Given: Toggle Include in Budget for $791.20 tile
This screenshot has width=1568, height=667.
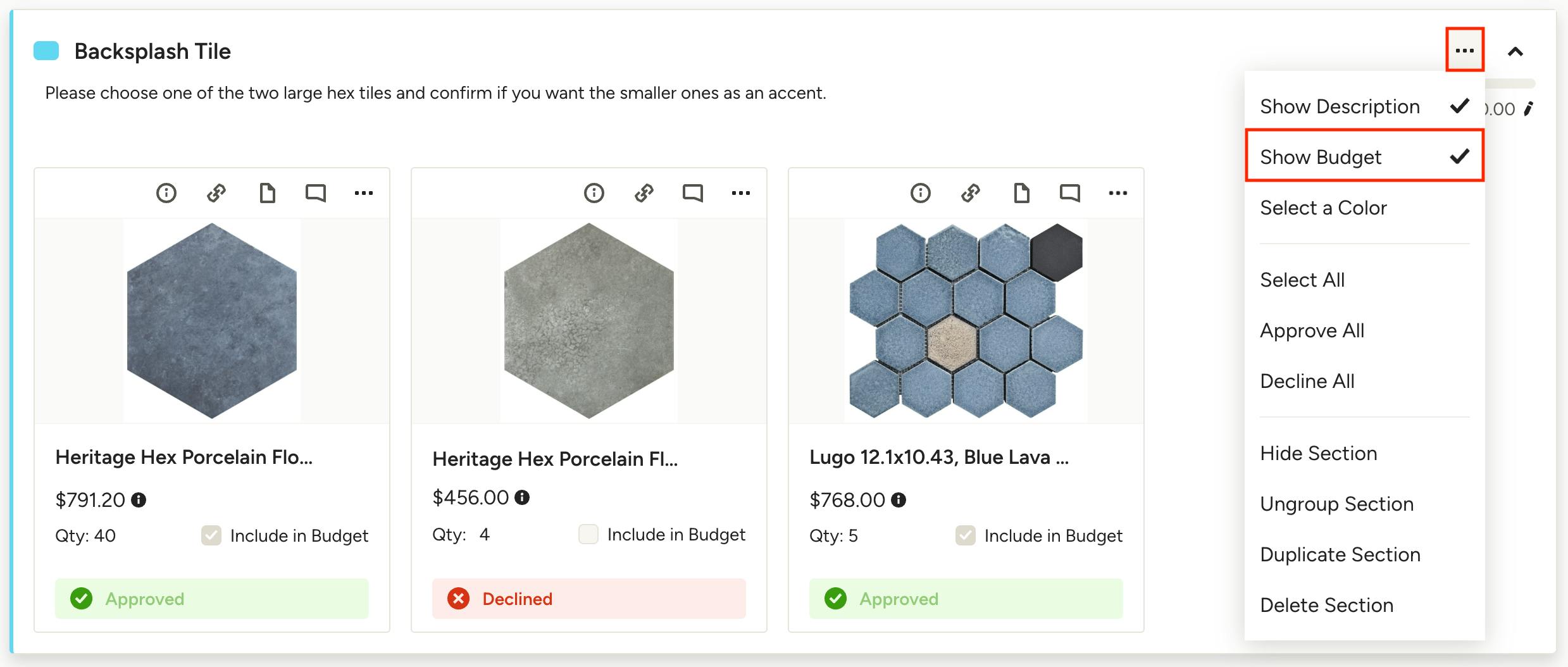Looking at the screenshot, I should [211, 535].
